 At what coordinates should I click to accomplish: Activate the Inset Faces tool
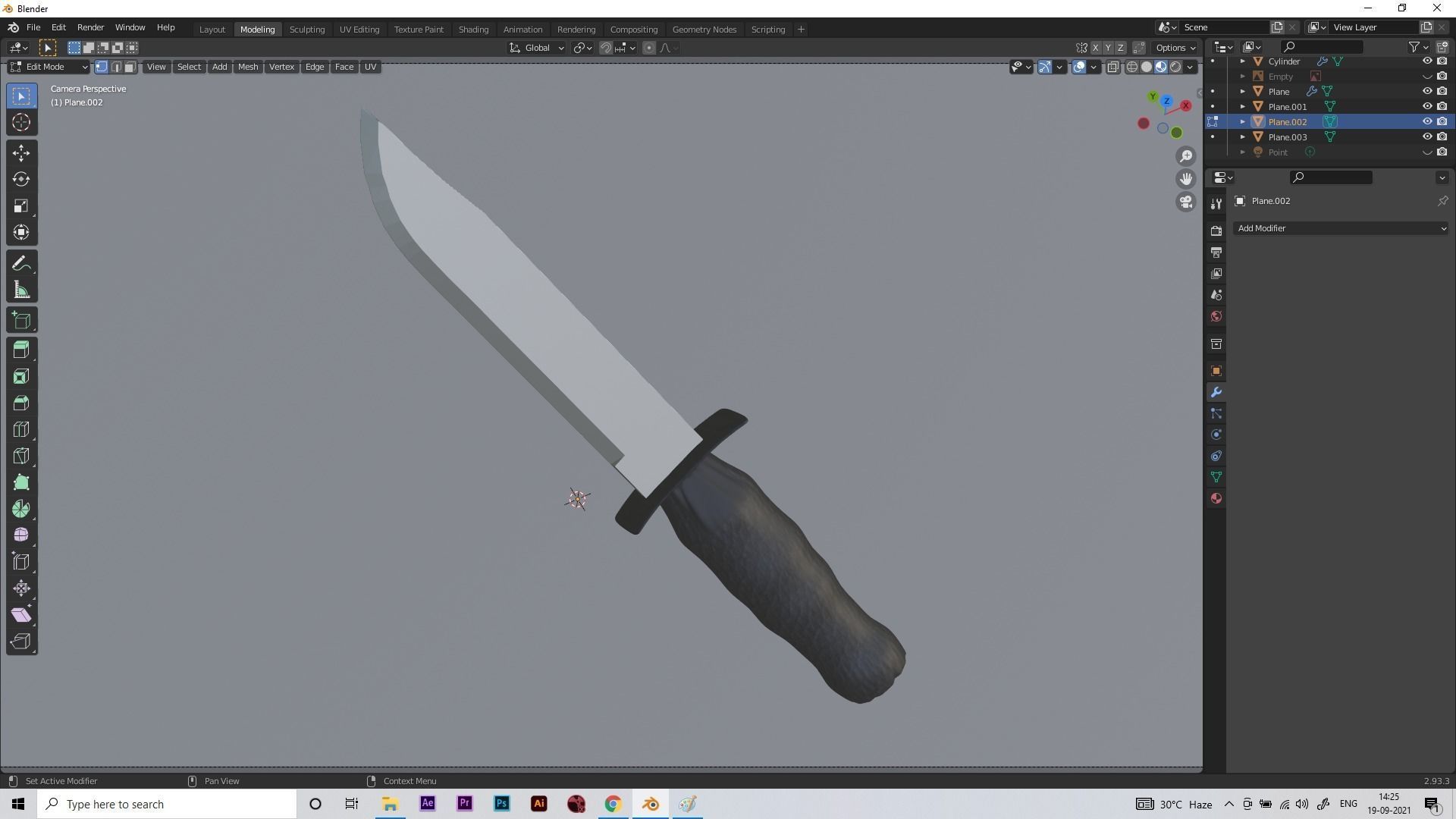[x=21, y=377]
